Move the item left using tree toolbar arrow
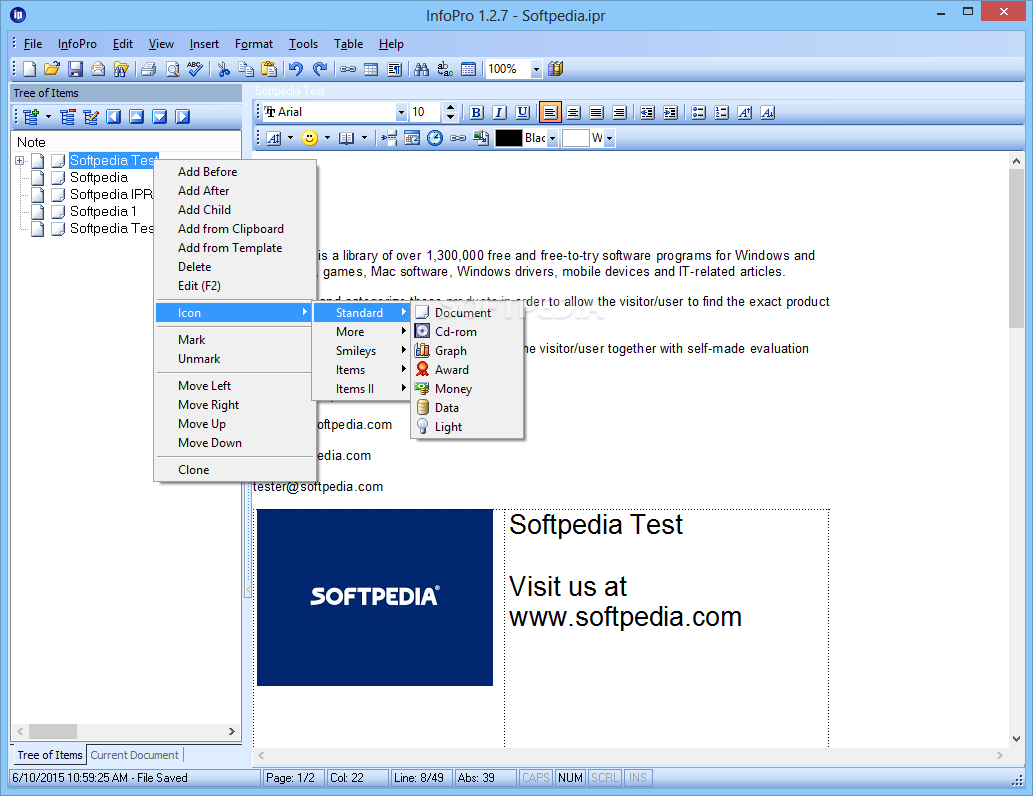 (x=114, y=117)
